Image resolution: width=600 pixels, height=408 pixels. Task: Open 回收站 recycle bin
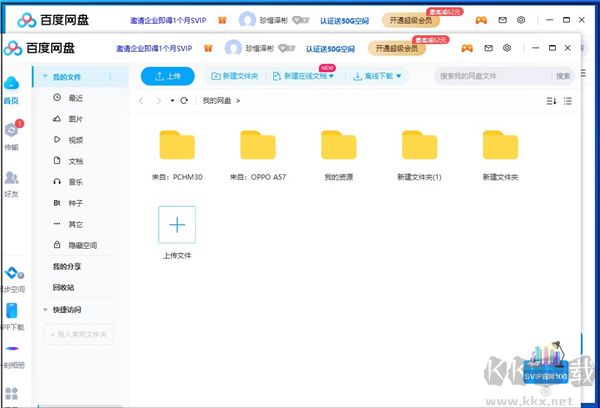point(64,287)
